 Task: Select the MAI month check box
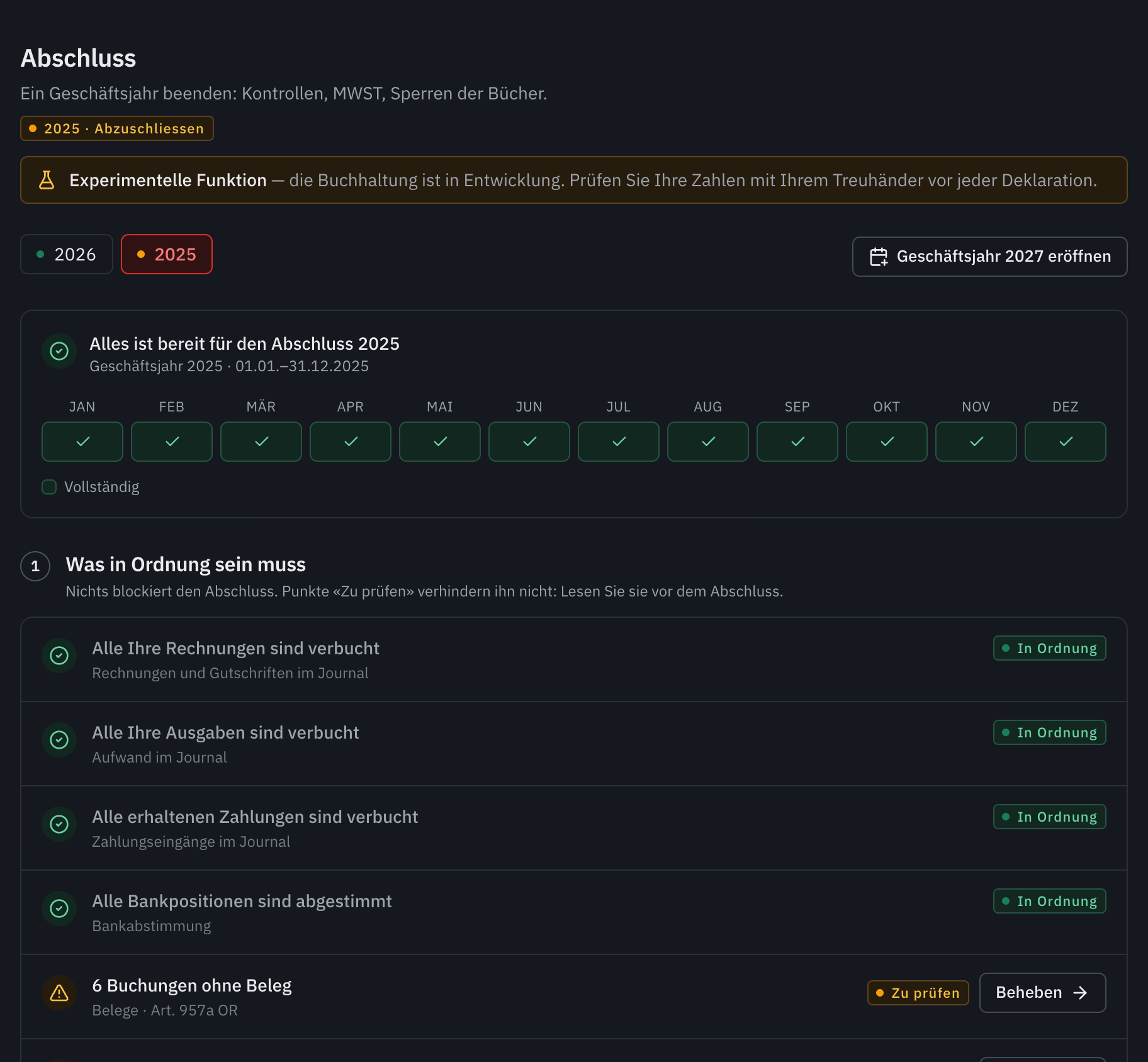tap(440, 442)
